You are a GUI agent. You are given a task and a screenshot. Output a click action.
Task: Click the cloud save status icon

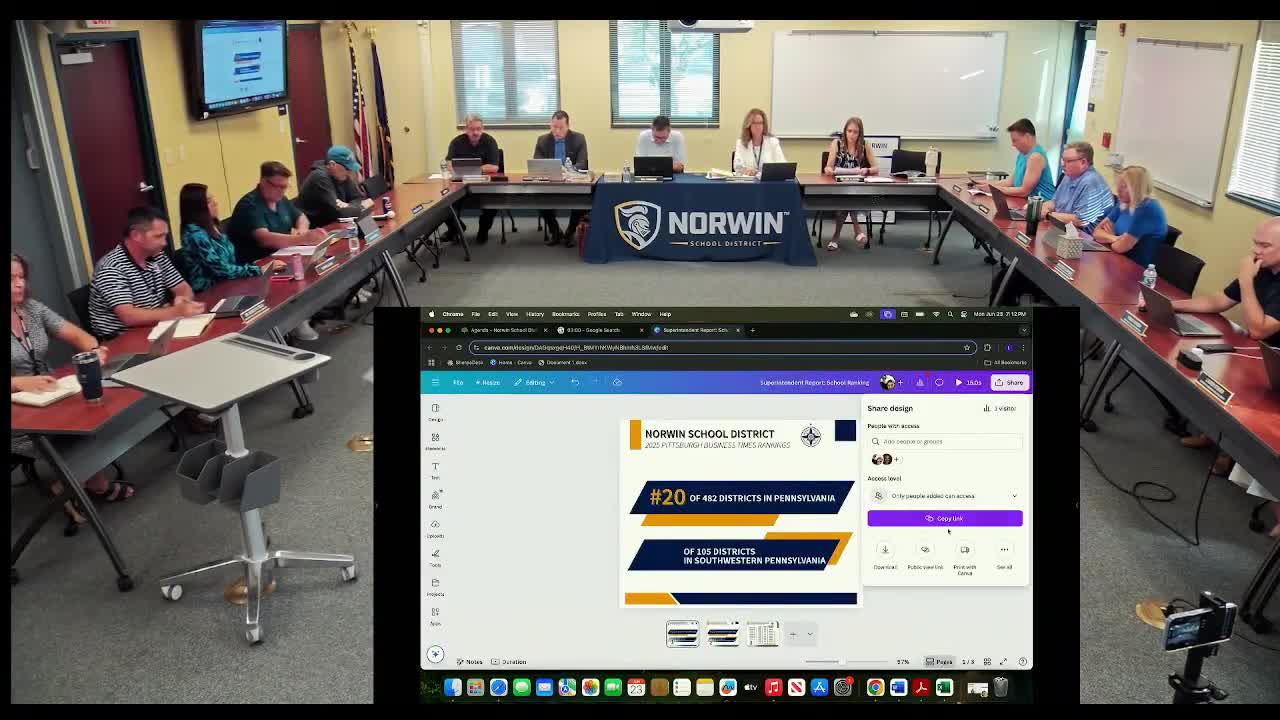[x=617, y=382]
